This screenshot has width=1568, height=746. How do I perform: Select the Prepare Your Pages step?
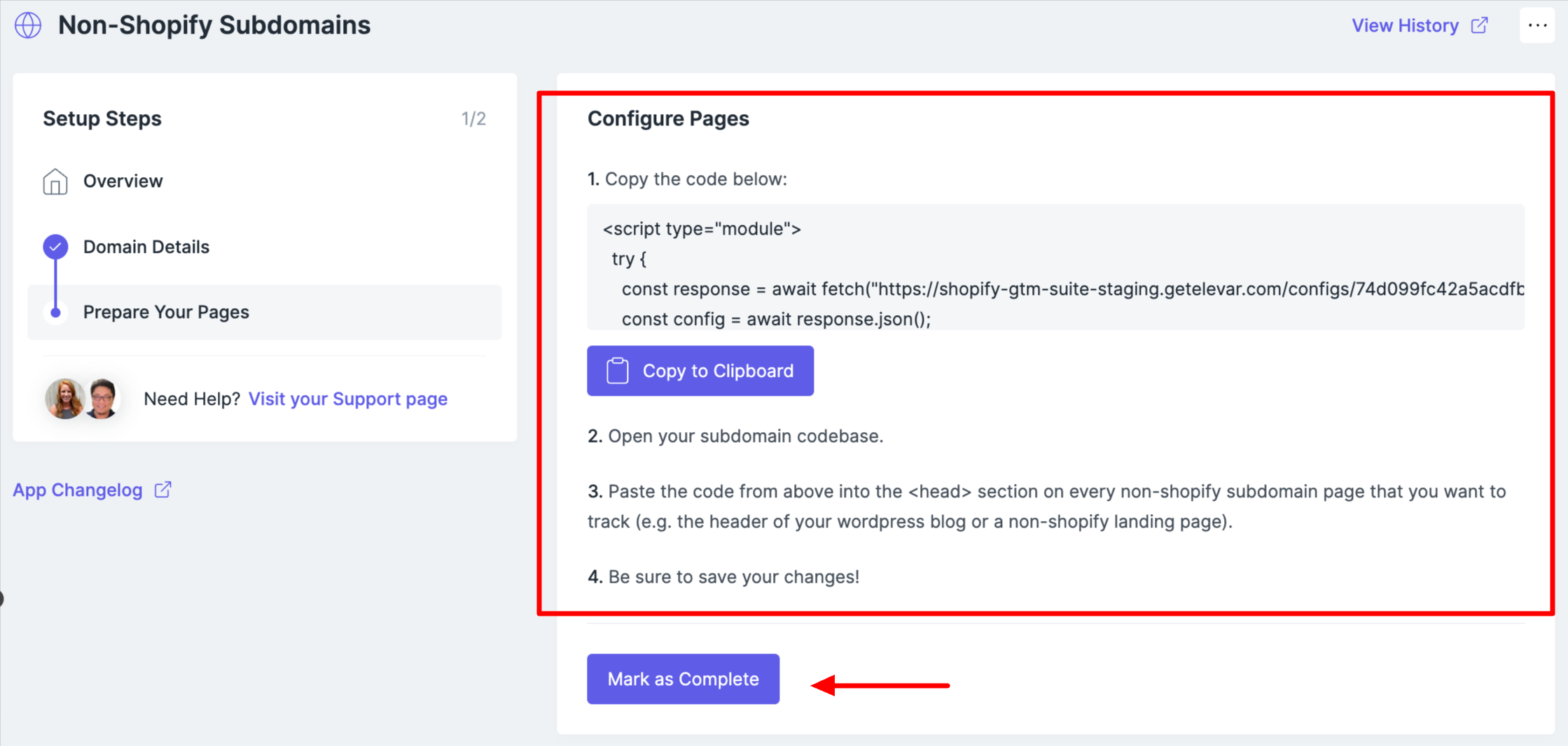[x=264, y=312]
